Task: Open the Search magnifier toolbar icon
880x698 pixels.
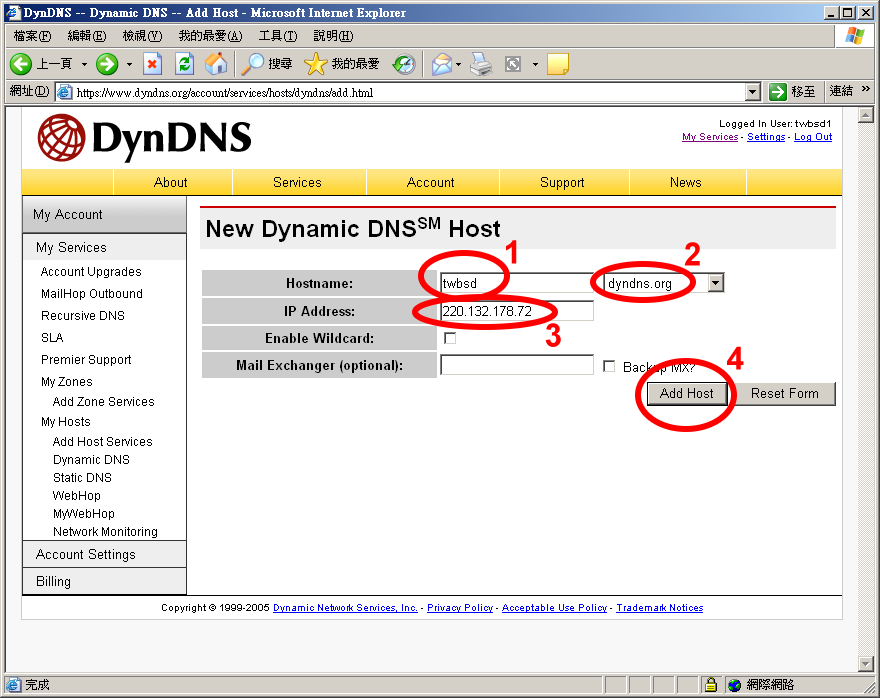Action: click(x=253, y=64)
